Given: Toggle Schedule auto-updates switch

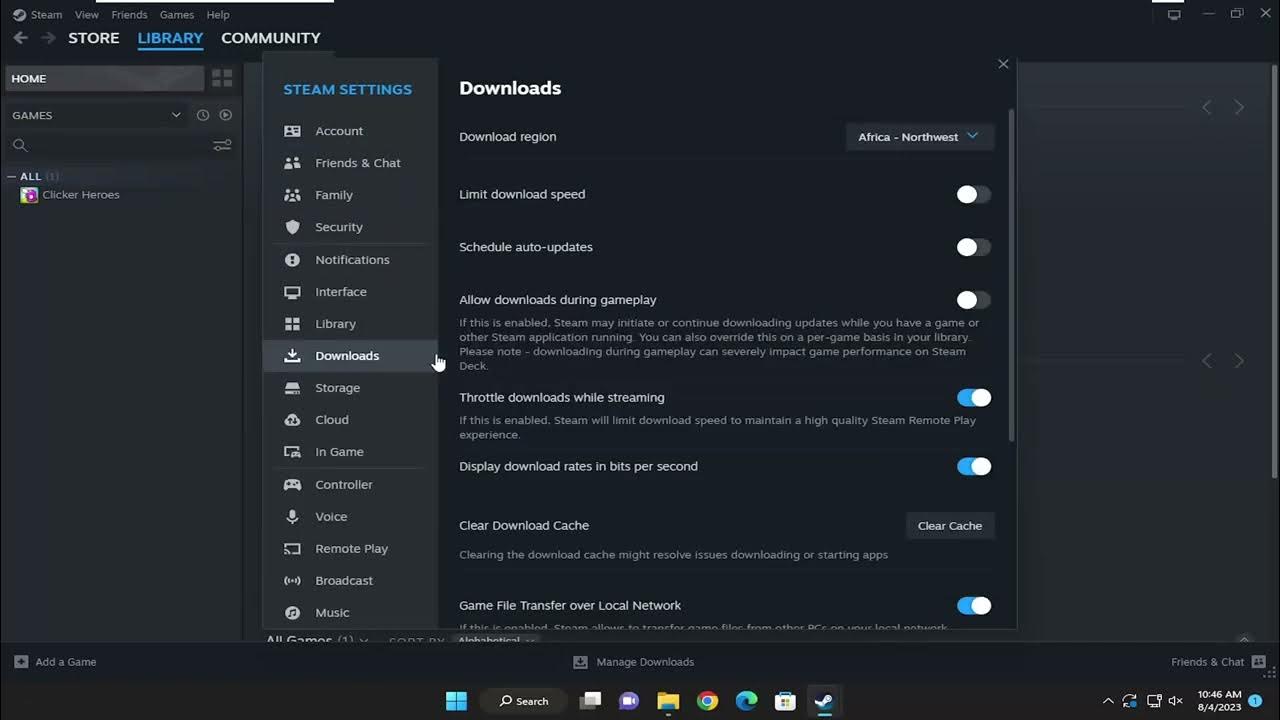Looking at the screenshot, I should click(973, 247).
